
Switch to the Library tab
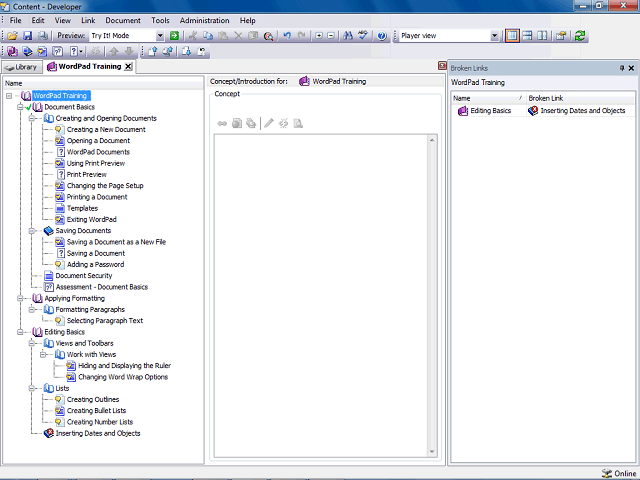pyautogui.click(x=22, y=67)
